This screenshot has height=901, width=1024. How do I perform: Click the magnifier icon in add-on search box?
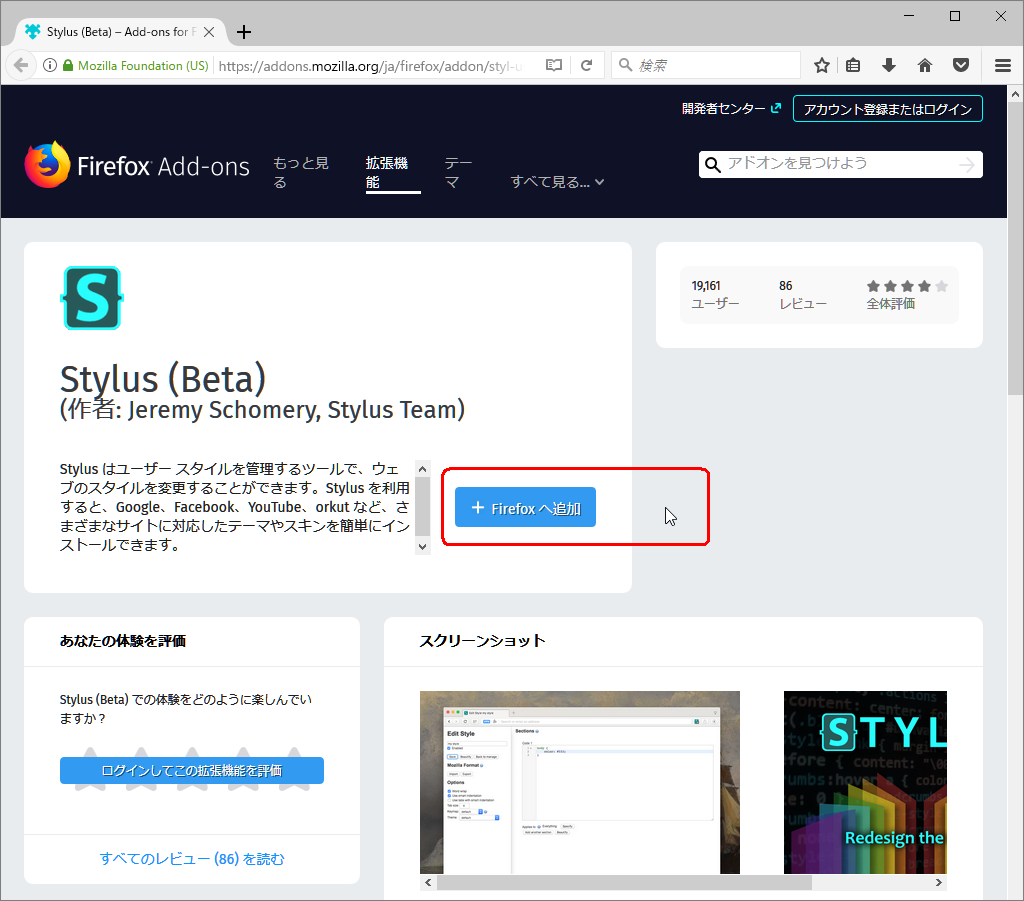point(713,165)
